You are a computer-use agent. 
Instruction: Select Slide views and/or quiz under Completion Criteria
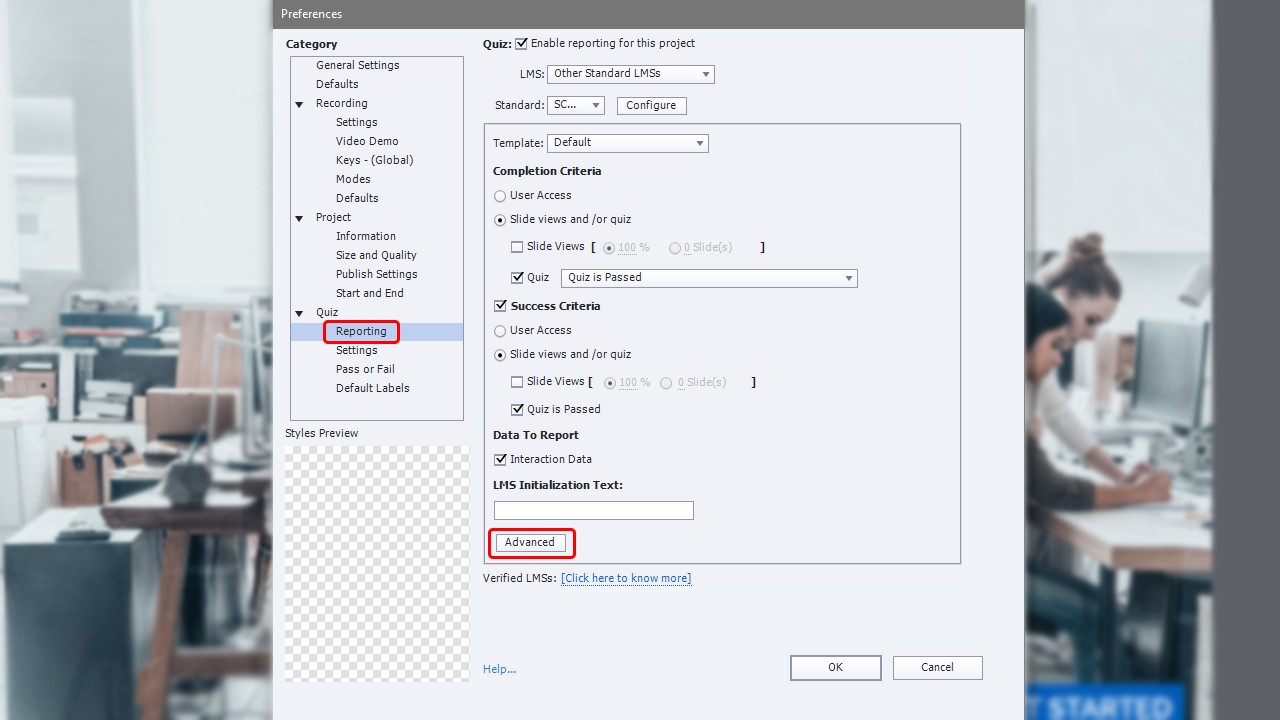500,220
